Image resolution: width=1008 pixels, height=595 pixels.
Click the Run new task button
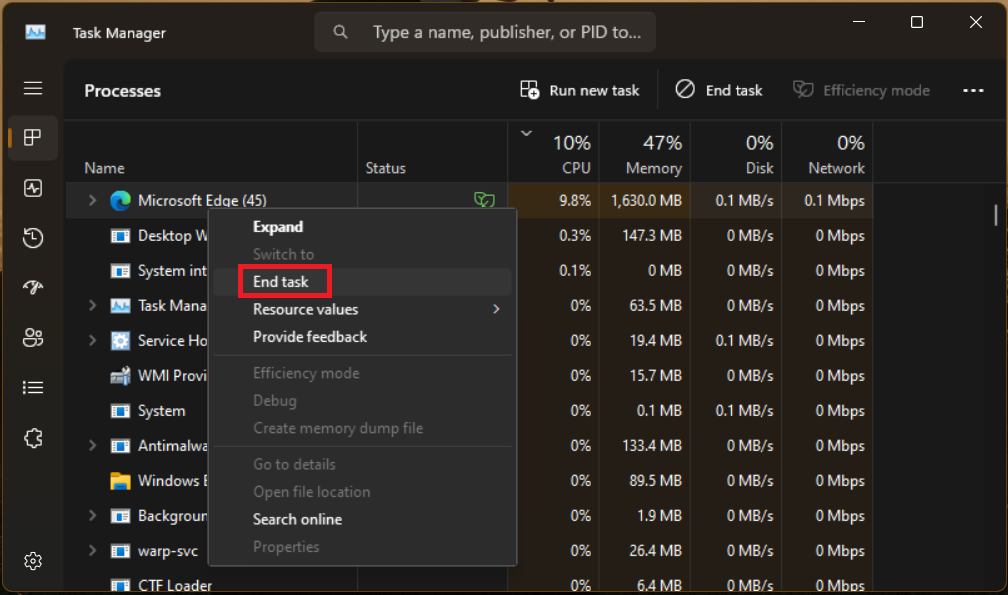pyautogui.click(x=580, y=90)
